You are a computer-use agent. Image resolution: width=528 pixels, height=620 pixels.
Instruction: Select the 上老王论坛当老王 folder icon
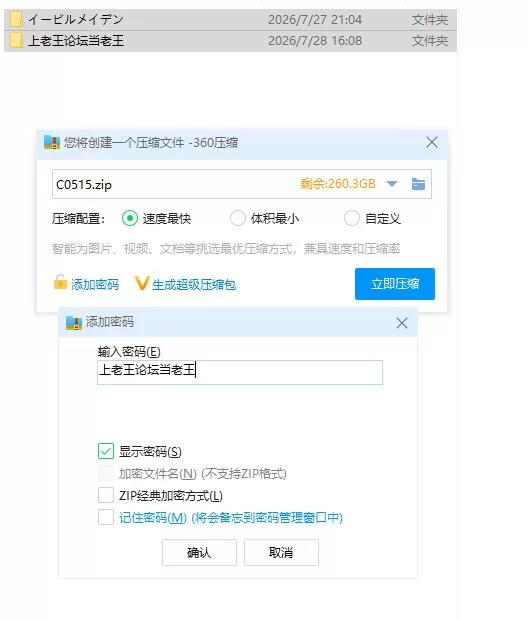click(x=16, y=40)
